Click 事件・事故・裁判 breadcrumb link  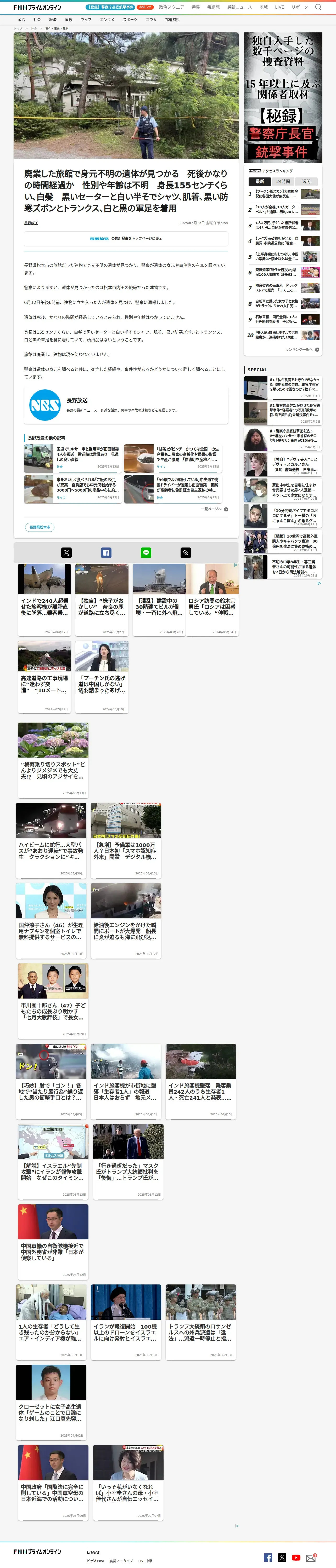57,28
